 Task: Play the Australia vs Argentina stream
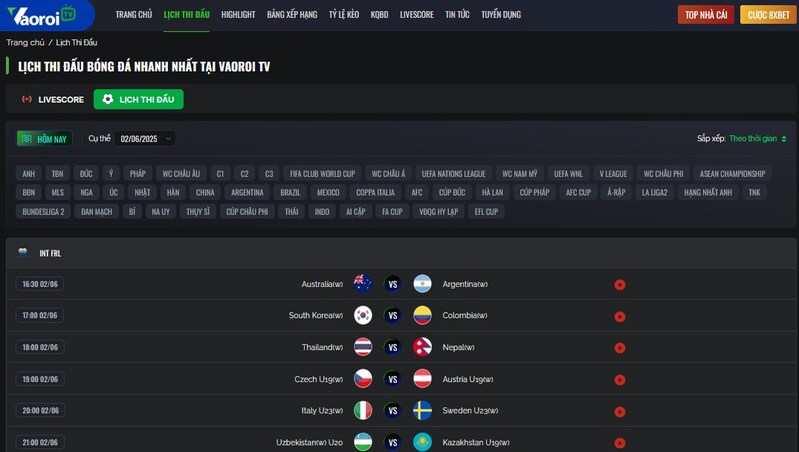coord(620,285)
